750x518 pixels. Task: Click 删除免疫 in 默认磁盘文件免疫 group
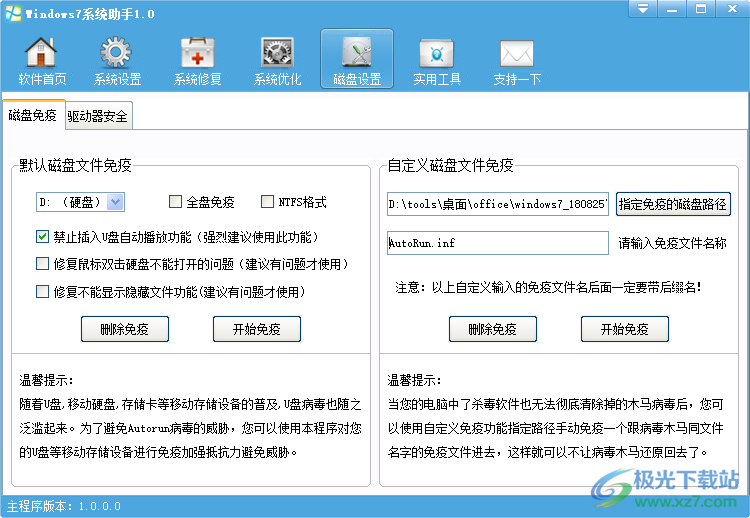(125, 329)
